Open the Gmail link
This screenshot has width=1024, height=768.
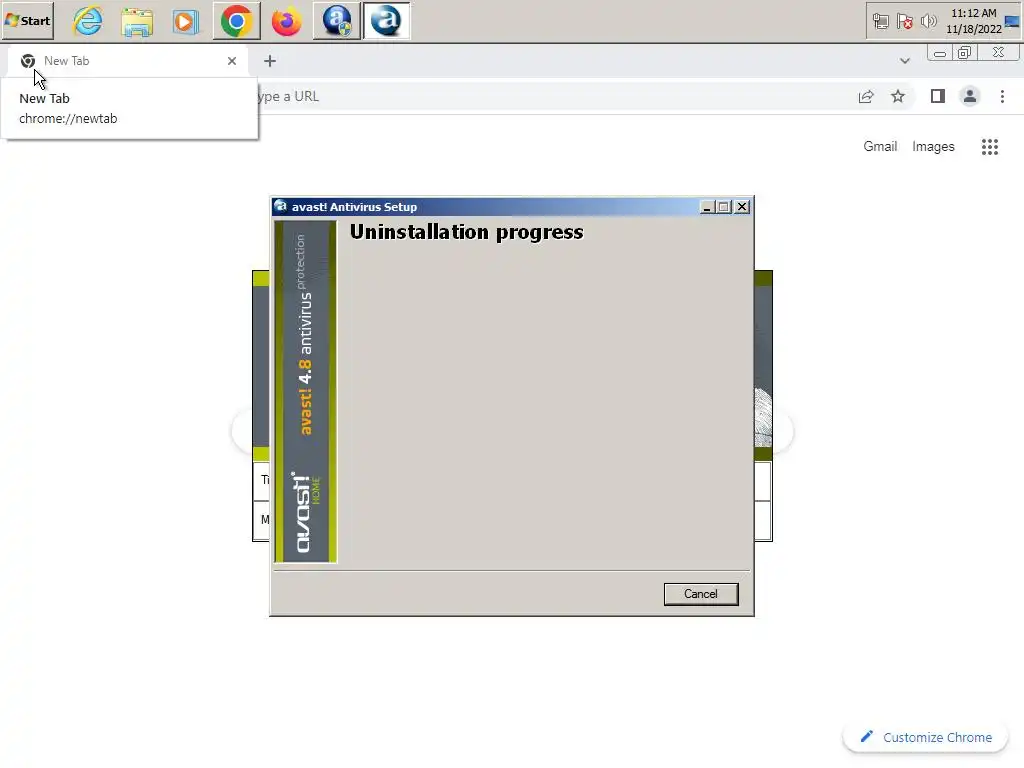[x=880, y=146]
